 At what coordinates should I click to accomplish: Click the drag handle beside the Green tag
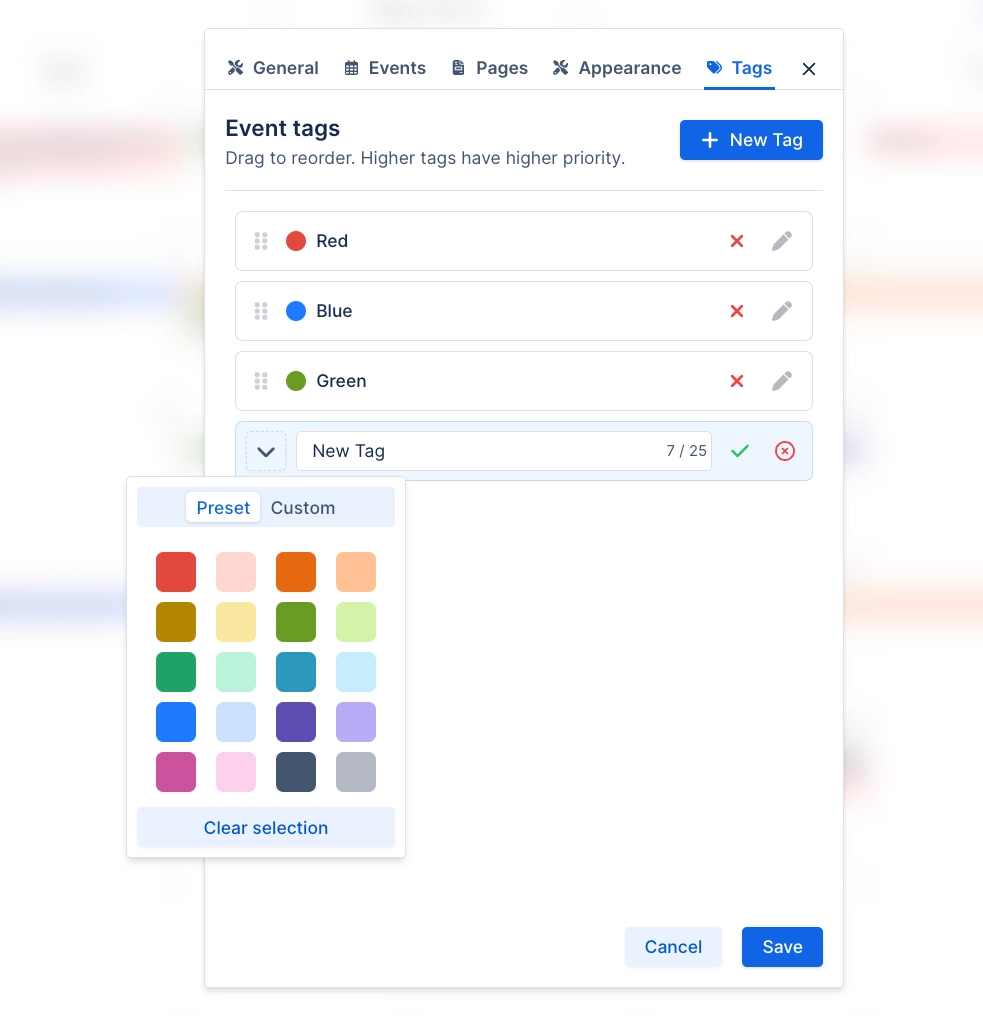261,381
